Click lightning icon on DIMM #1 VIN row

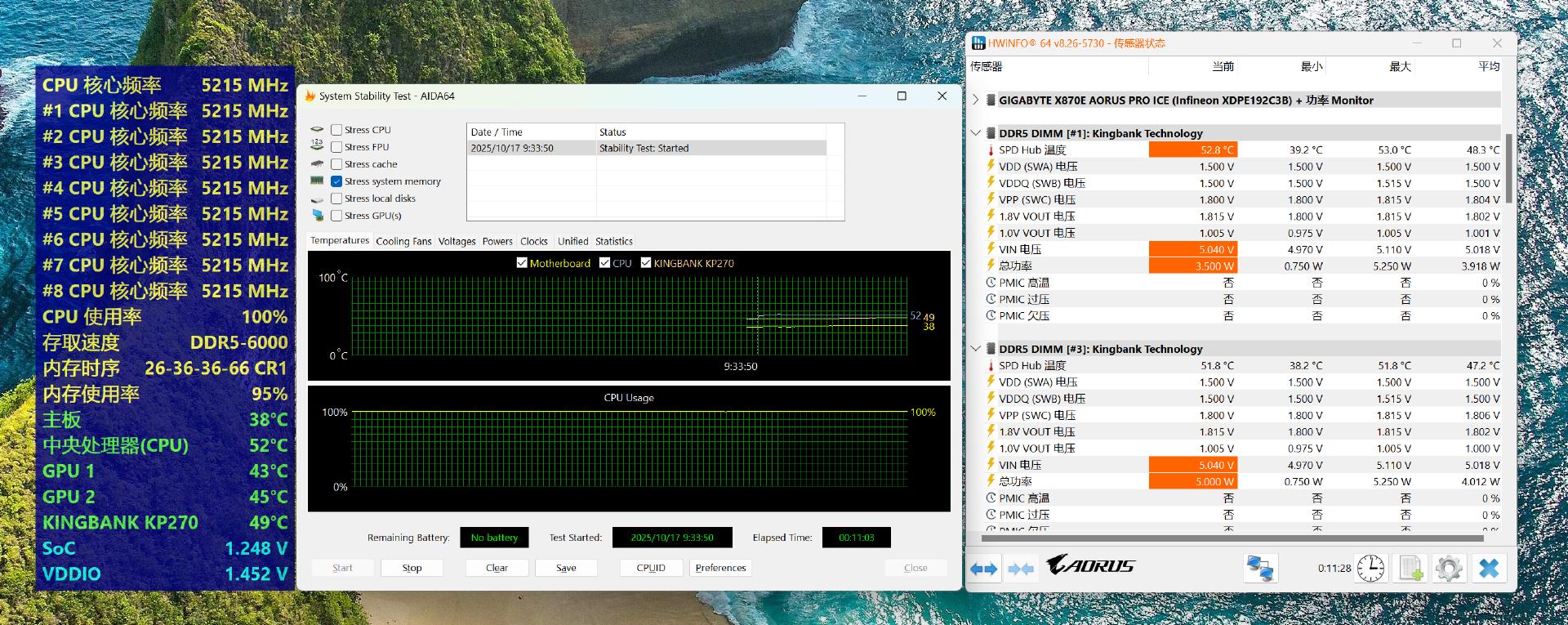pos(991,249)
